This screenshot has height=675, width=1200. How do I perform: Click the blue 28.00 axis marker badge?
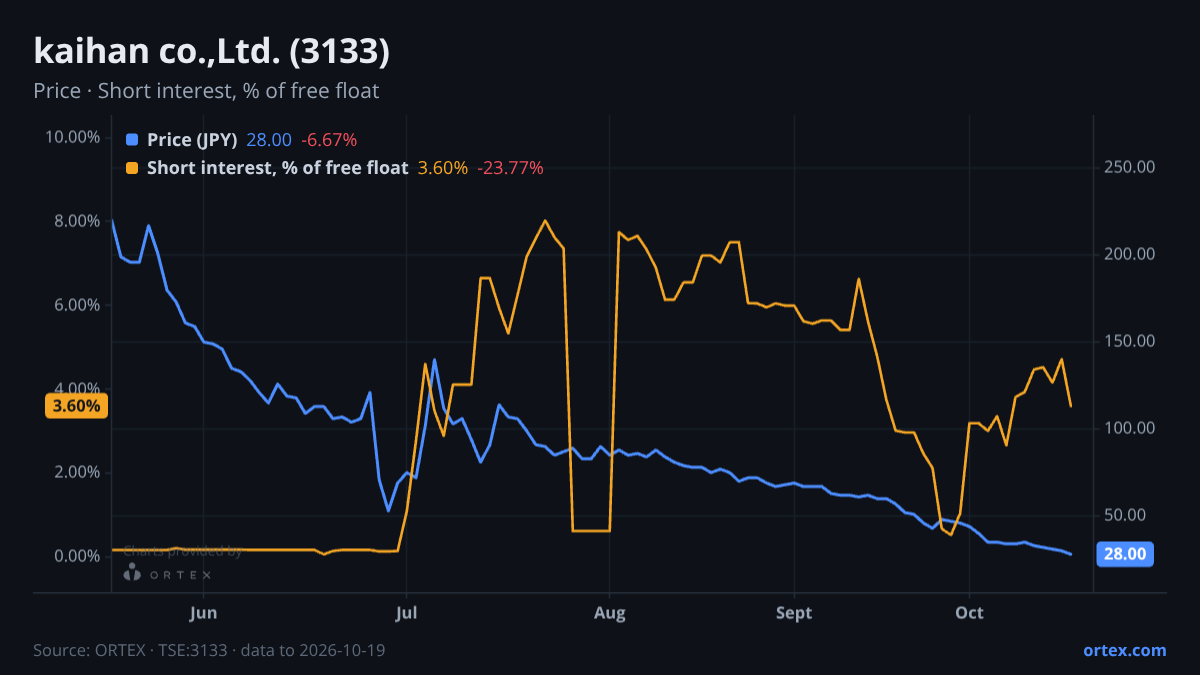[1125, 553]
